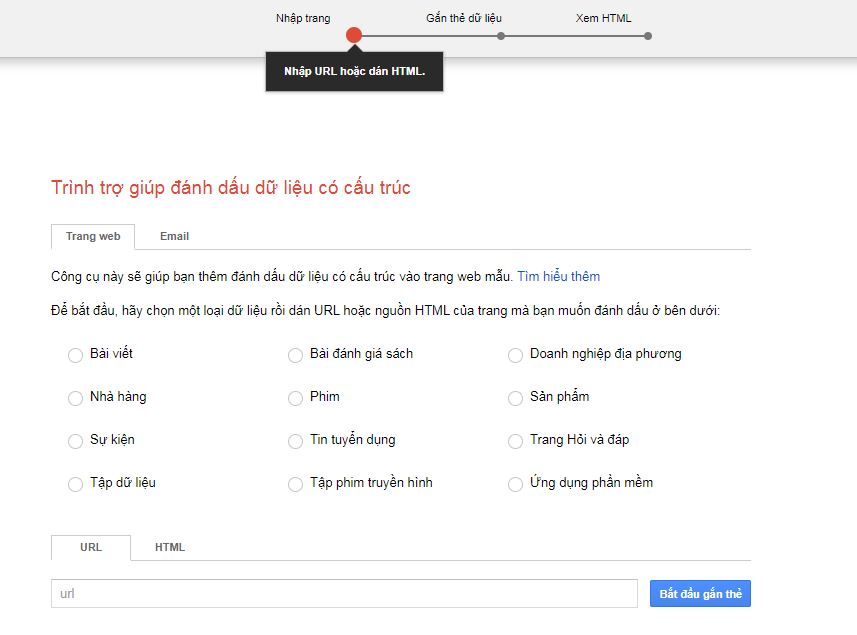Switch to the "HTML" input tab
The height and width of the screenshot is (635, 857).
[x=170, y=548]
